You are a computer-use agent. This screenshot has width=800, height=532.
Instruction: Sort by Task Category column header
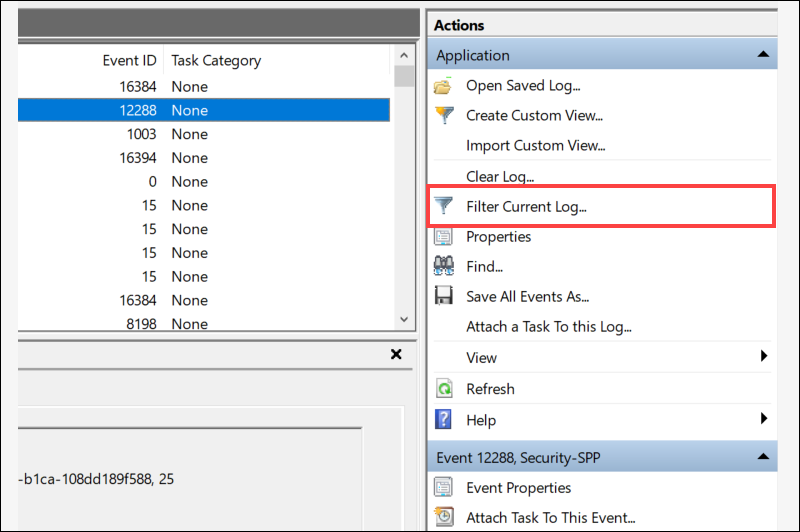coord(216,61)
